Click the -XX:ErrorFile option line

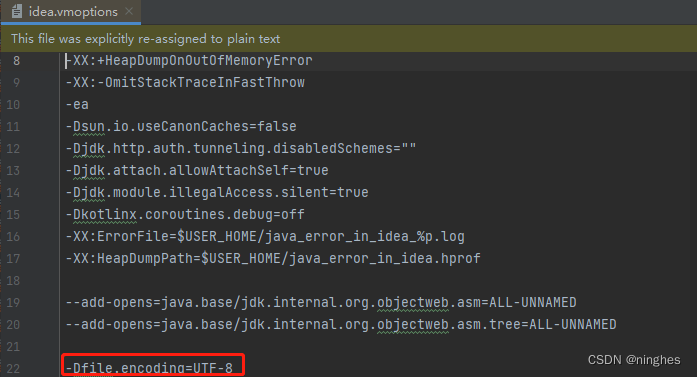pyautogui.click(x=265, y=236)
